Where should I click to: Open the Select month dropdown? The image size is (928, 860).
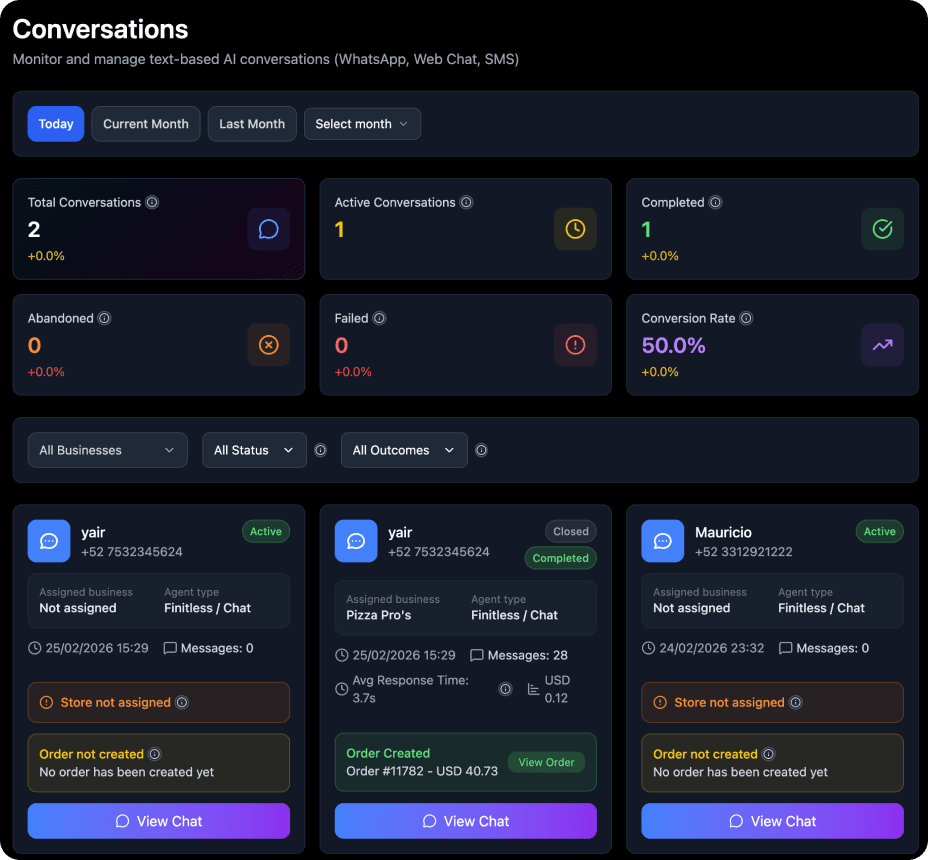(x=361, y=124)
